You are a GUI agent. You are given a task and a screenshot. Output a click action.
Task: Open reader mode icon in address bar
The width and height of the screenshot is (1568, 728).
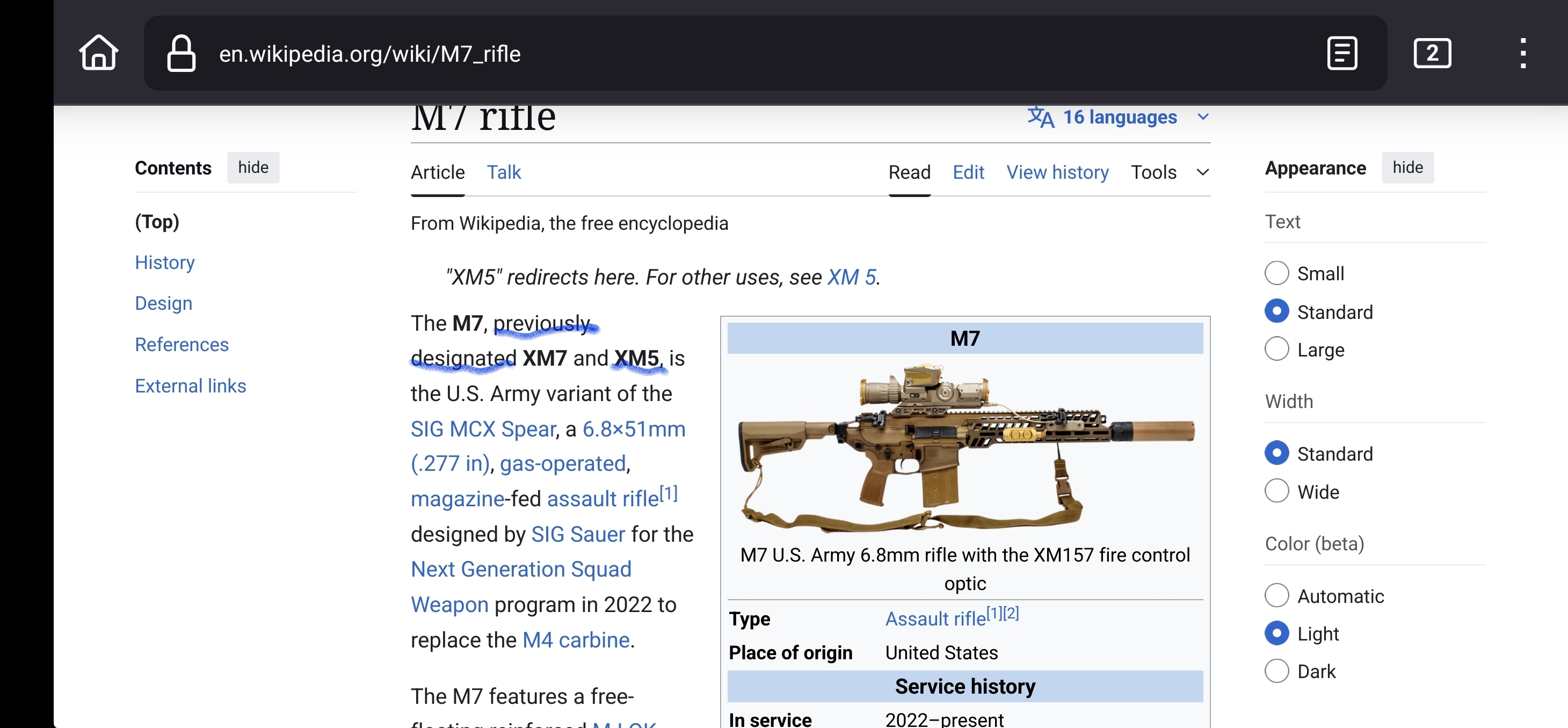click(x=1341, y=54)
